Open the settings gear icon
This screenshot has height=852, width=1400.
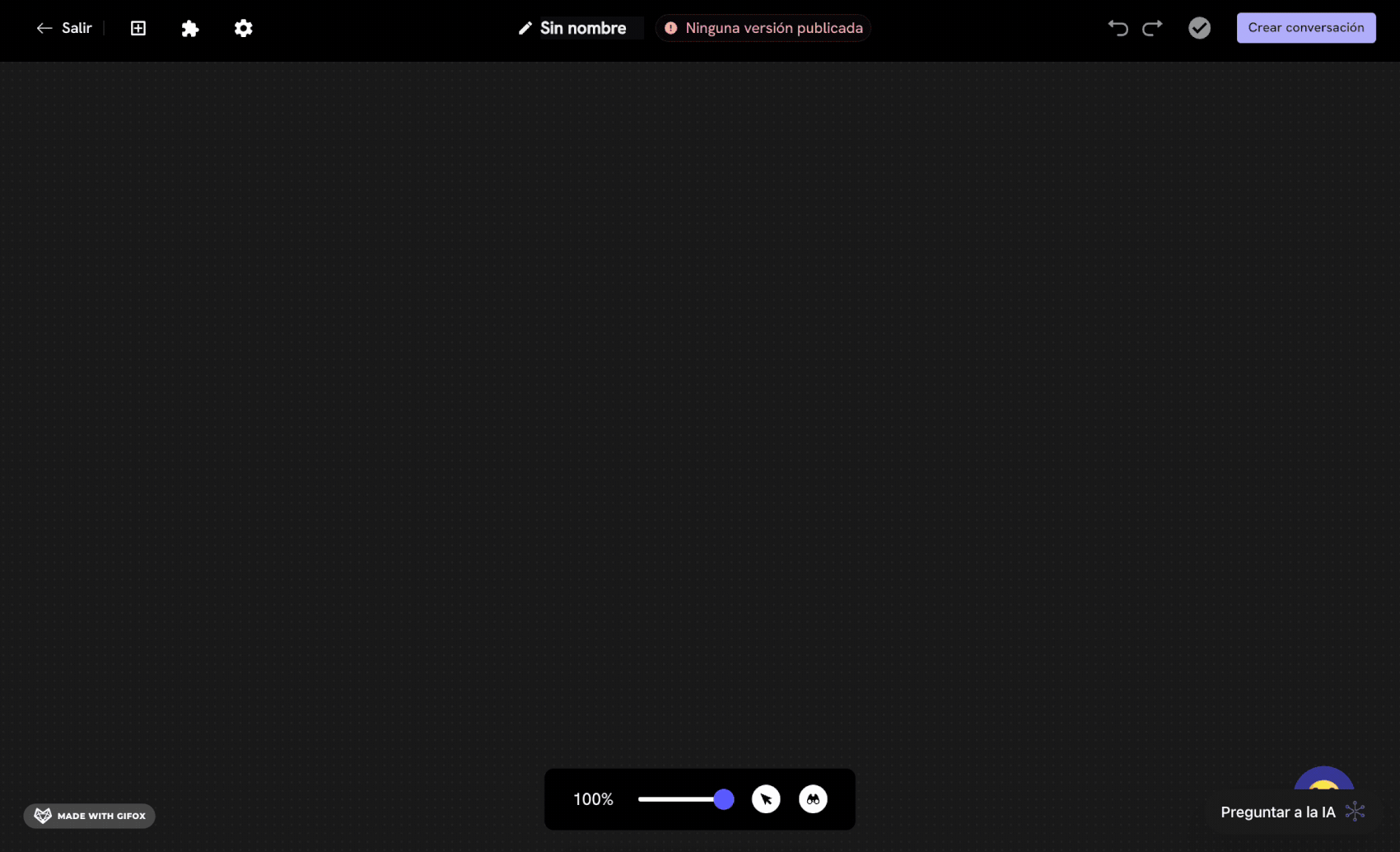[x=243, y=27]
